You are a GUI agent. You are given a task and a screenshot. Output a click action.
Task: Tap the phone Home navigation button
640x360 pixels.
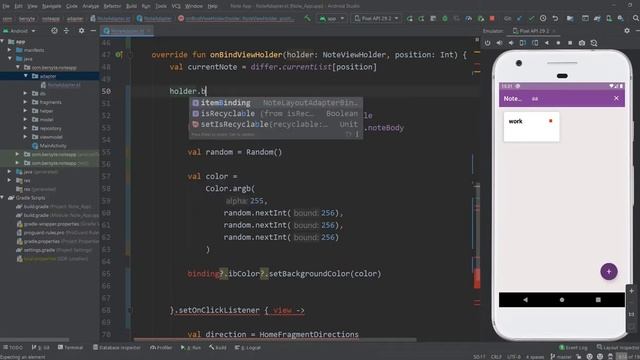click(x=562, y=300)
